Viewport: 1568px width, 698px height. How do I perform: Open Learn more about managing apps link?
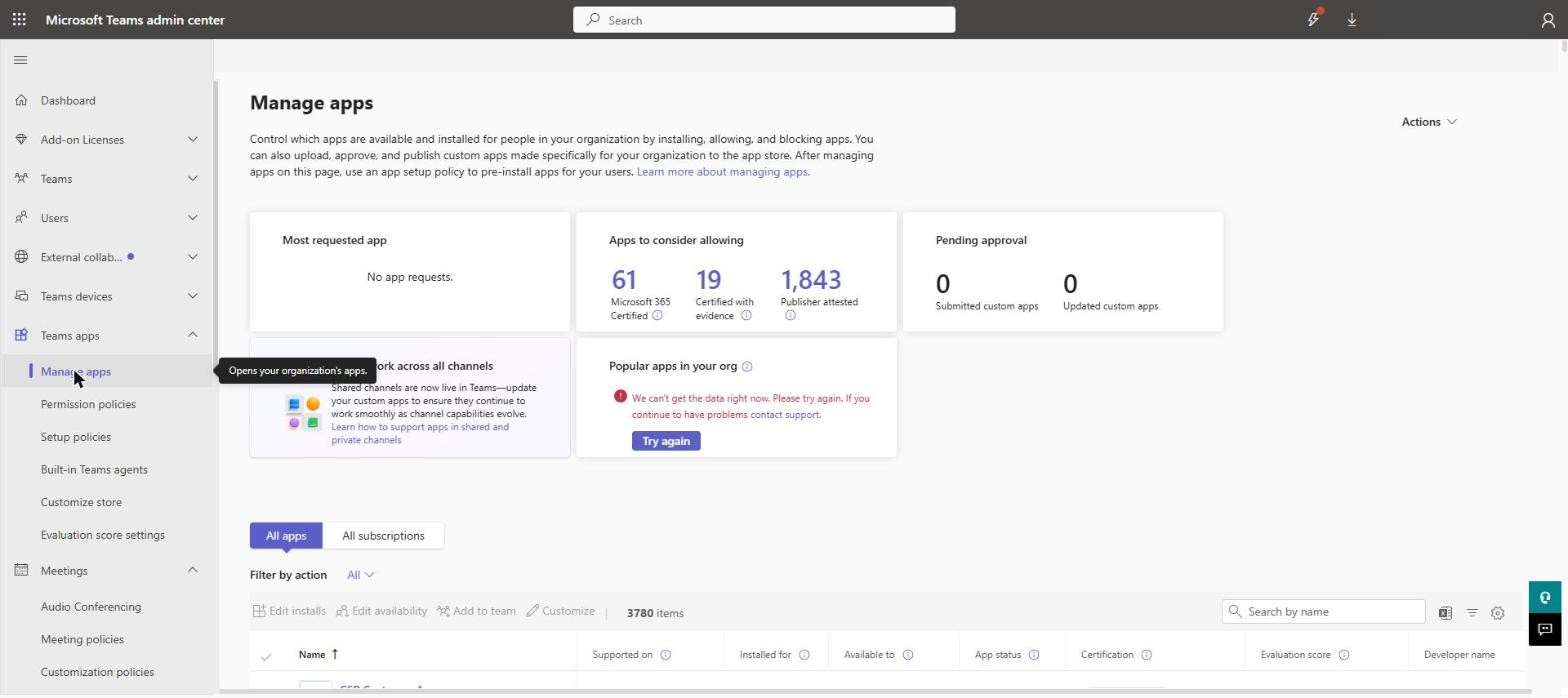pos(723,172)
